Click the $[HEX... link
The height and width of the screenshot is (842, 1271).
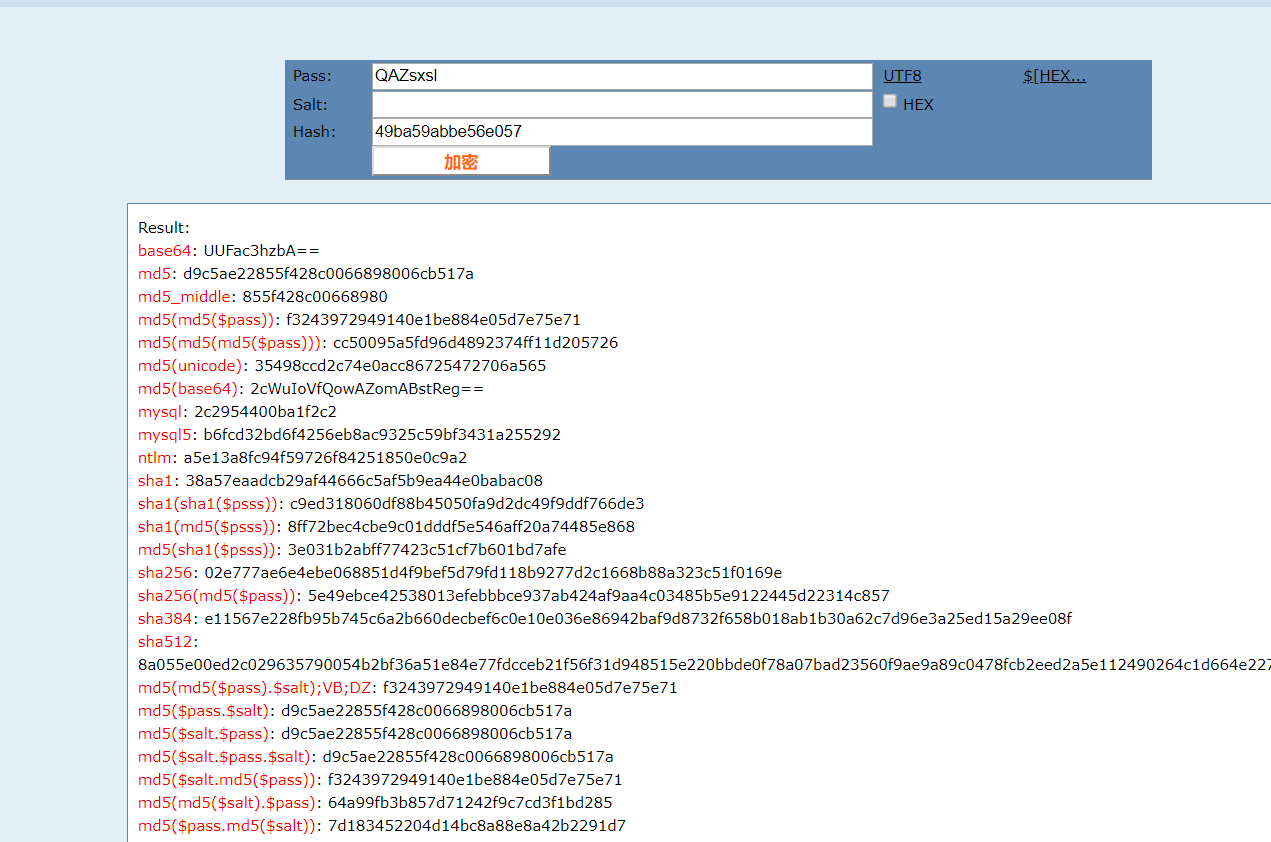pyautogui.click(x=1054, y=76)
